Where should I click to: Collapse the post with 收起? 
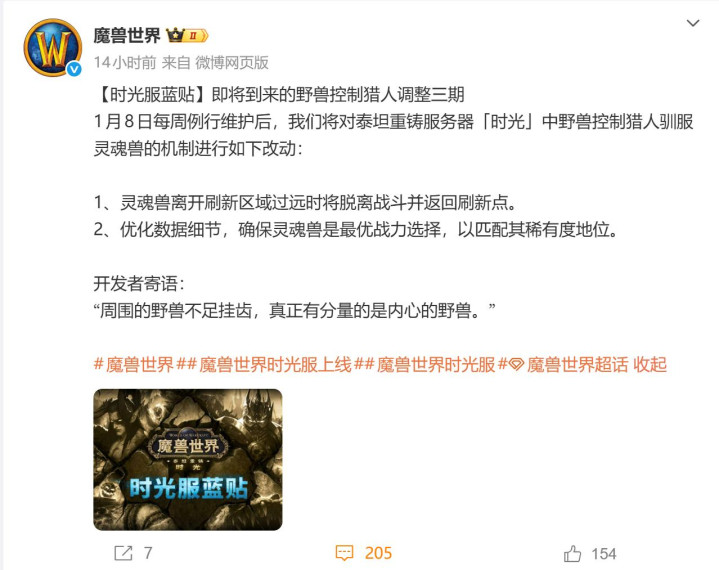pyautogui.click(x=650, y=365)
